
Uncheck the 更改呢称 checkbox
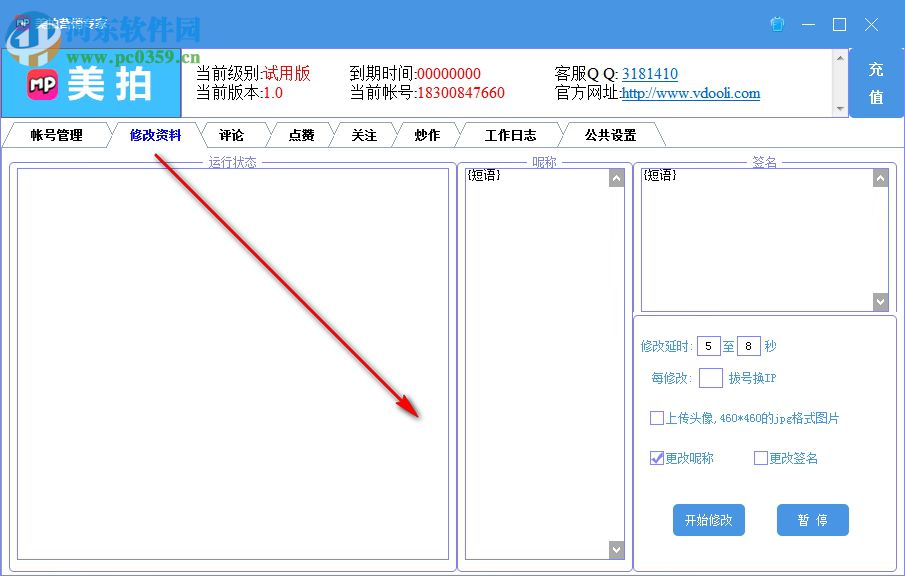click(x=657, y=458)
